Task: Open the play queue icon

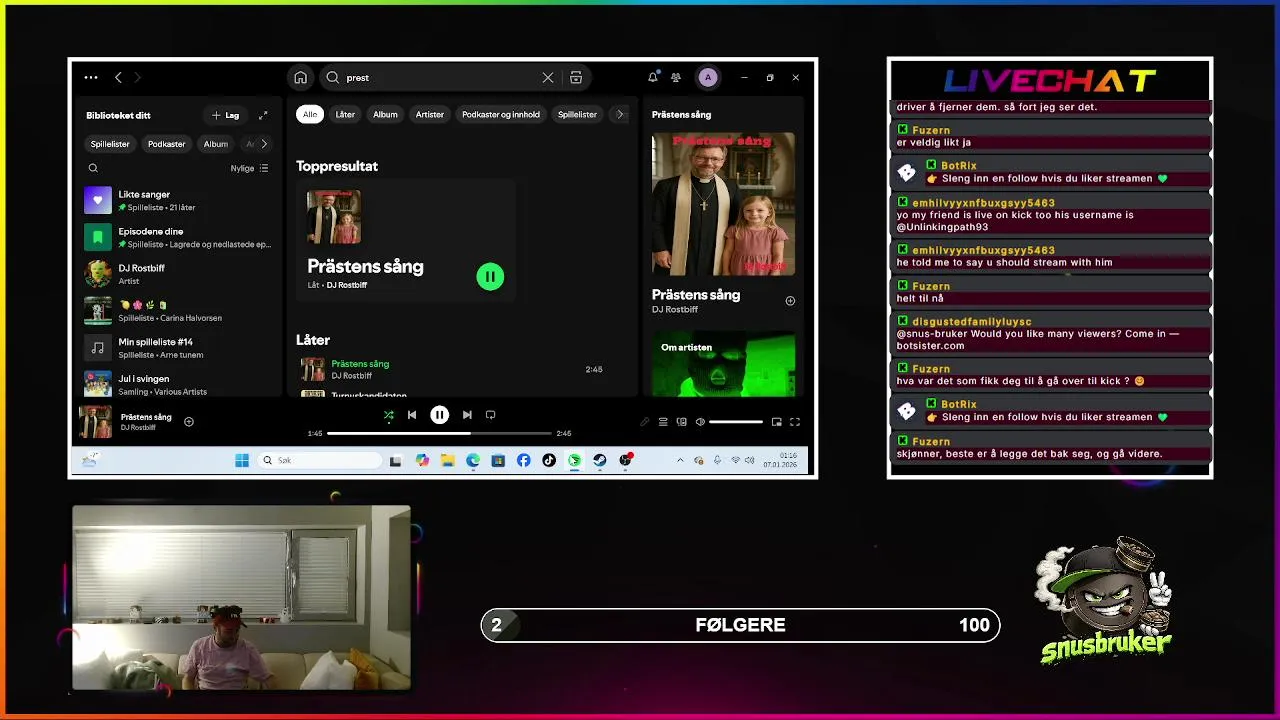Action: tap(663, 422)
